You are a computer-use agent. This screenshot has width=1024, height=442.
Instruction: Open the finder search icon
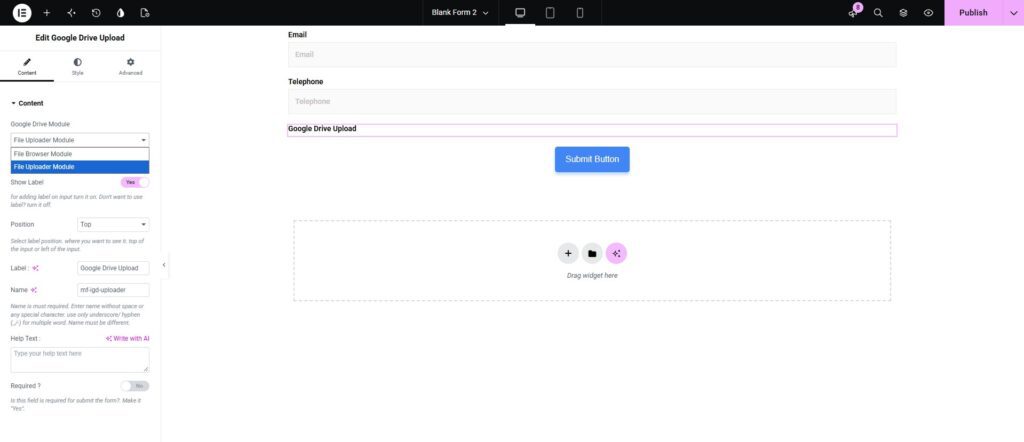pyautogui.click(x=878, y=12)
